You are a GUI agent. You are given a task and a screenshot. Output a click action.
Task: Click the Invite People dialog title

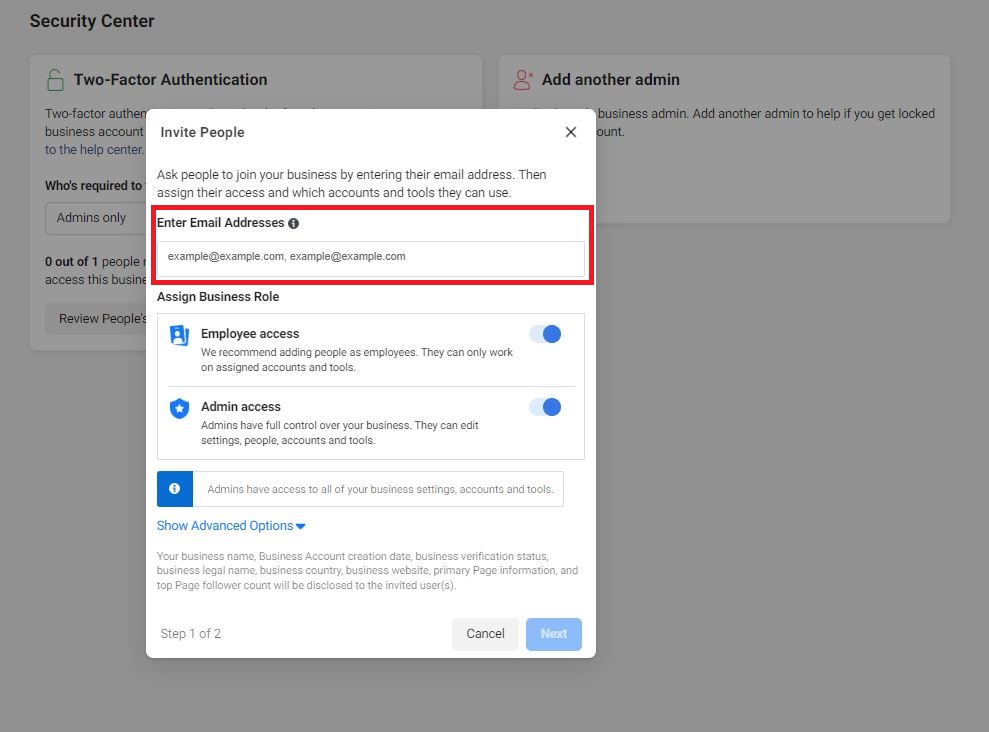coord(202,132)
